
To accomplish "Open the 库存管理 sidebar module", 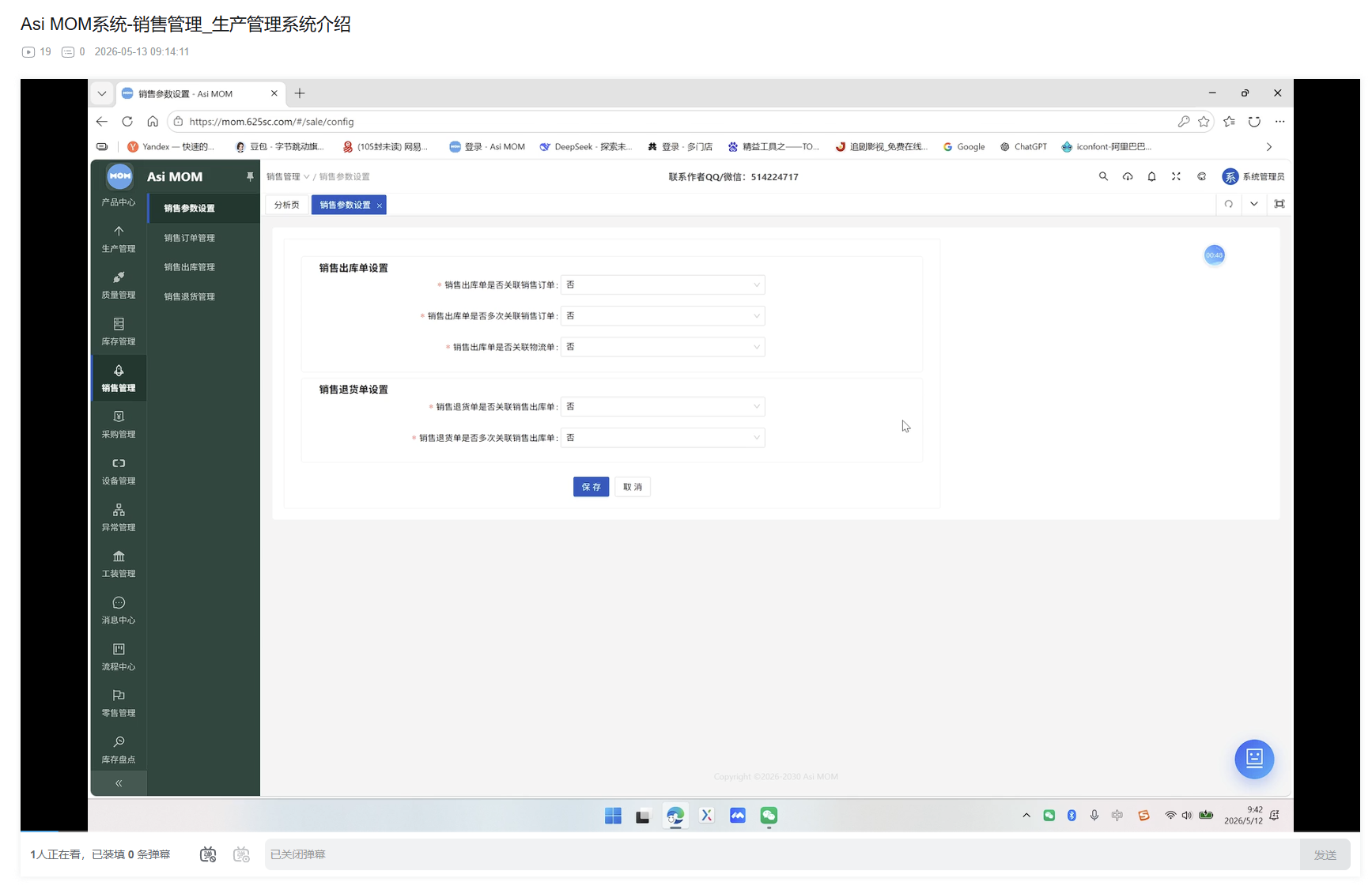I will point(119,332).
